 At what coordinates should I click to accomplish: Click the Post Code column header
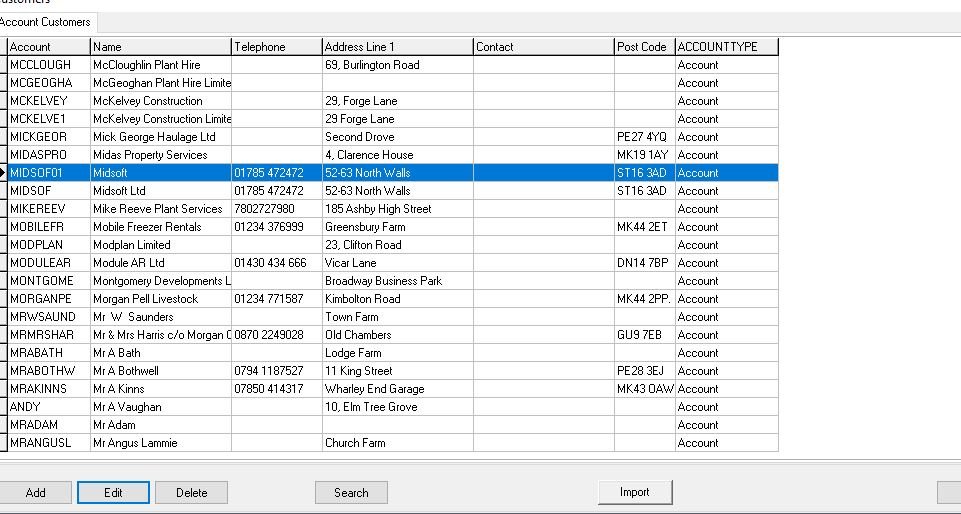645,47
